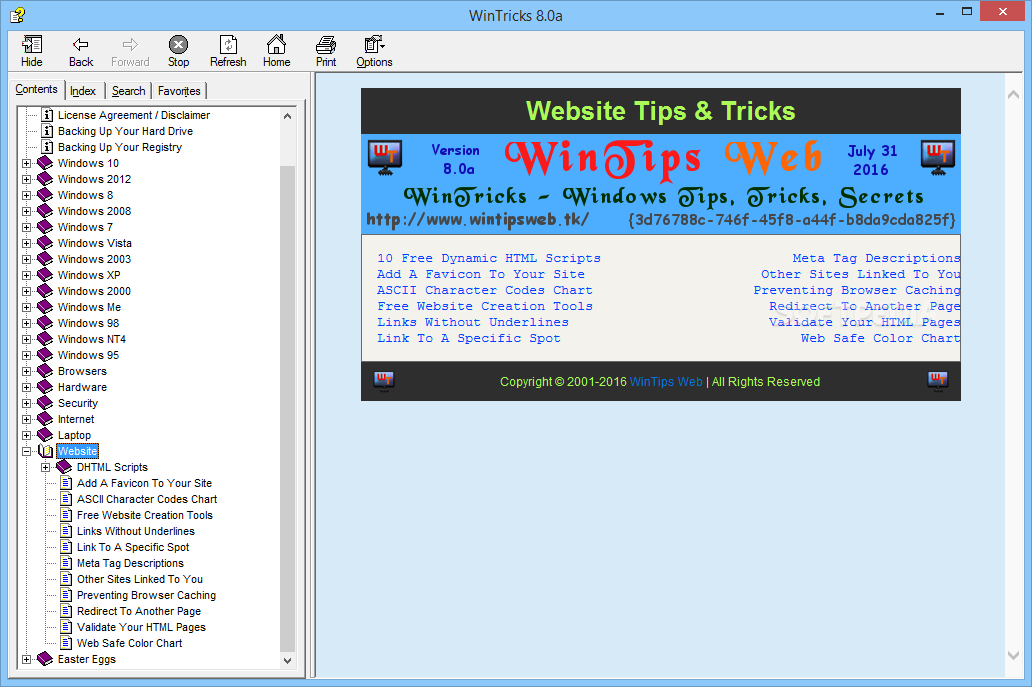Screen dimensions: 1032x687
Task: Click the Hardware book icon
Action: coord(45,387)
